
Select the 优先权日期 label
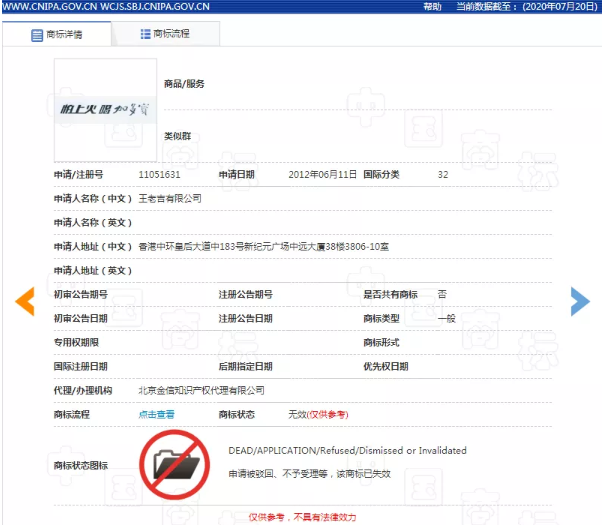point(386,367)
